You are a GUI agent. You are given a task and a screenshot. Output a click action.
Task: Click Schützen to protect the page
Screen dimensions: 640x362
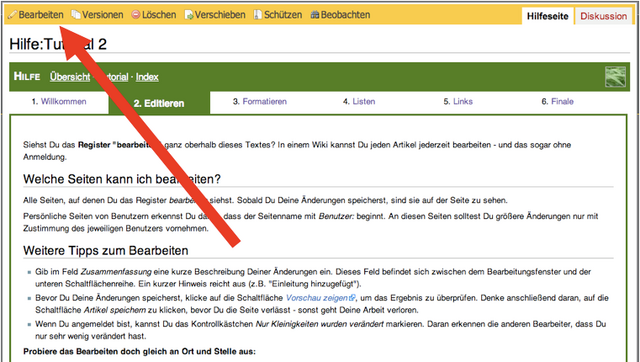[x=283, y=15]
